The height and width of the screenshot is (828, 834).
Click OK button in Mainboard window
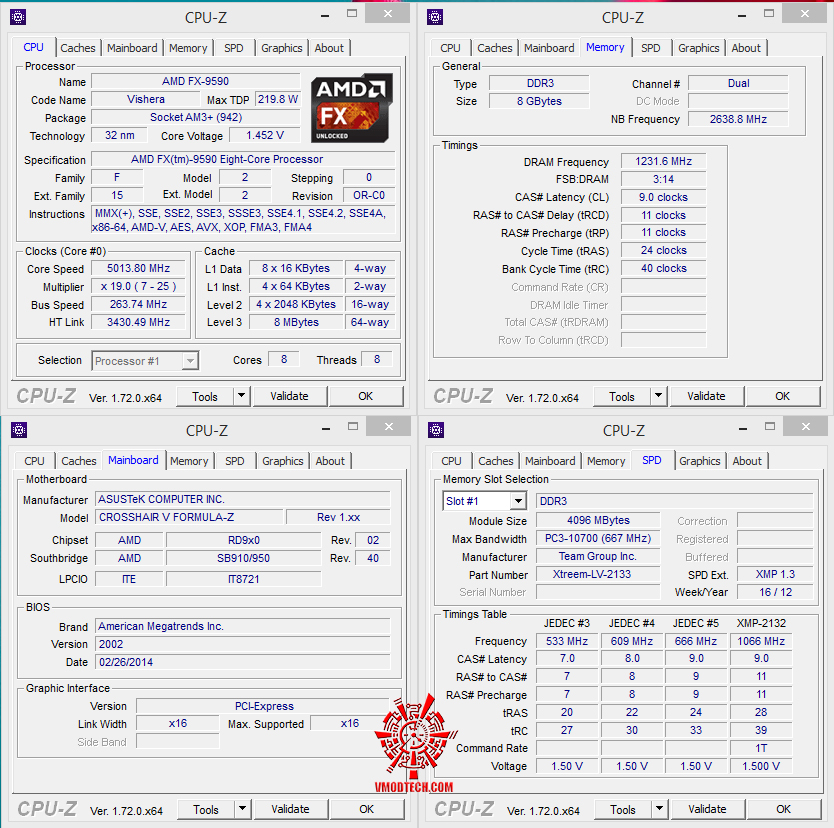(x=366, y=809)
